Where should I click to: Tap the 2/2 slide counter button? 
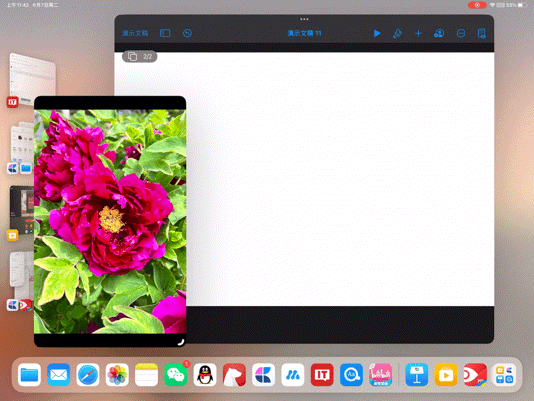tap(140, 57)
